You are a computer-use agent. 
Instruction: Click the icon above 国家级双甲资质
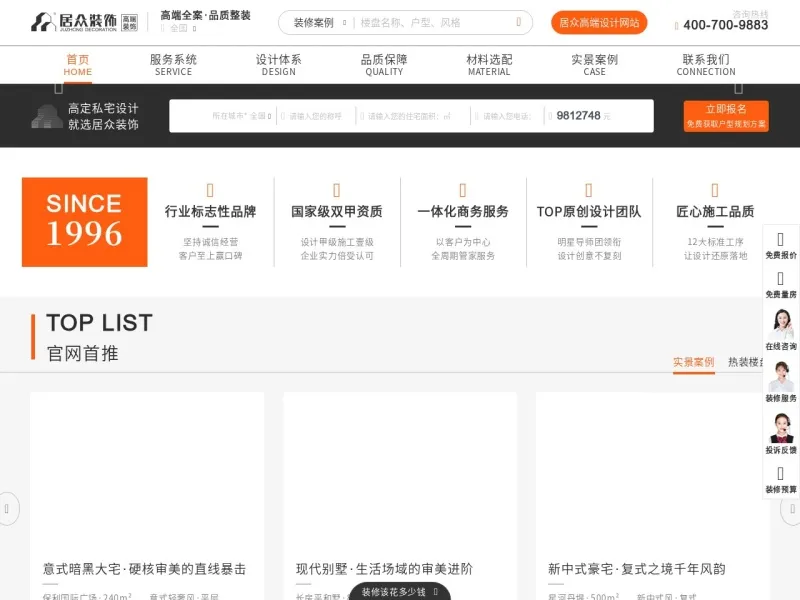click(336, 190)
